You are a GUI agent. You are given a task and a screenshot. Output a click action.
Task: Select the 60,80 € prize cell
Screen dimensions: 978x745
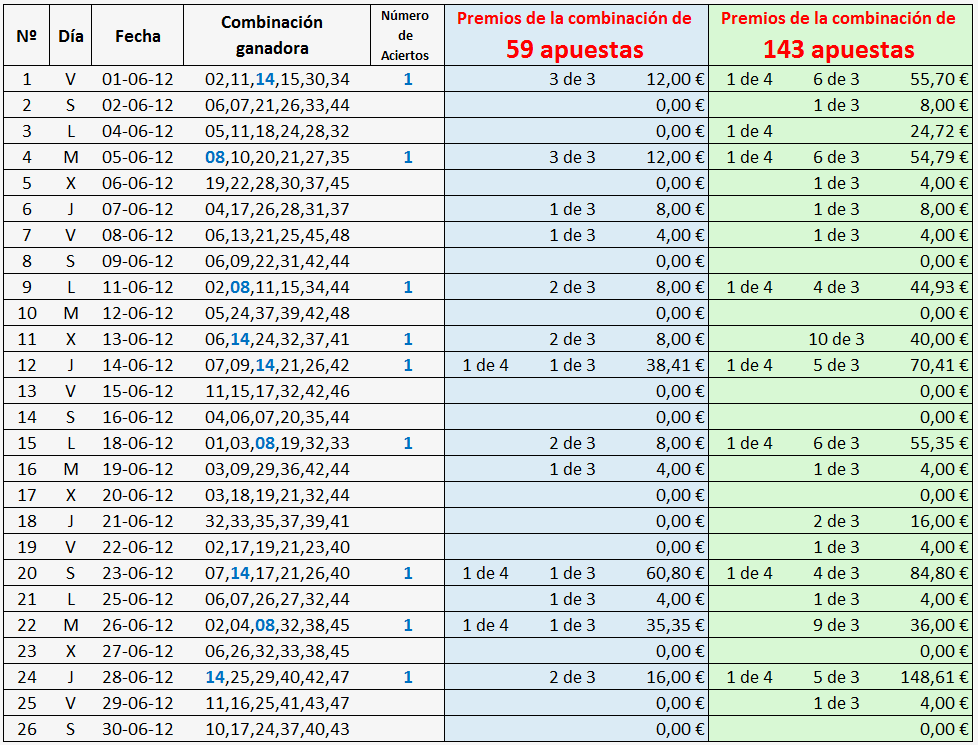pos(675,573)
